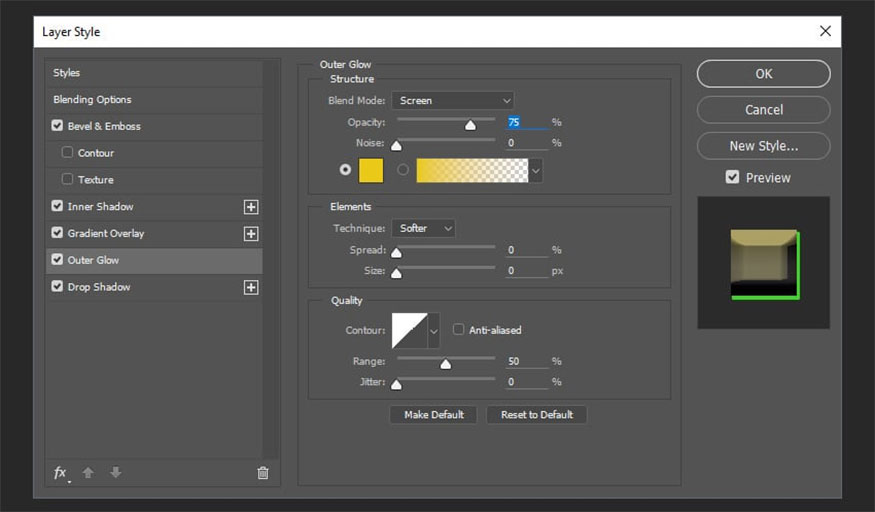Click the fx effects menu icon

[x=60, y=473]
